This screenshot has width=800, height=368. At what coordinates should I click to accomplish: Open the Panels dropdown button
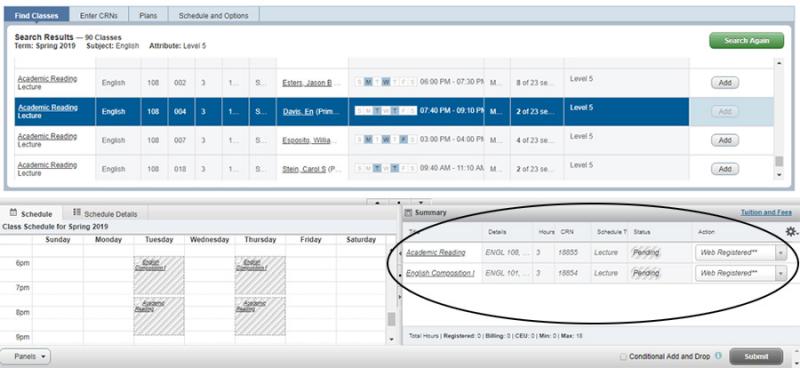pos(25,357)
